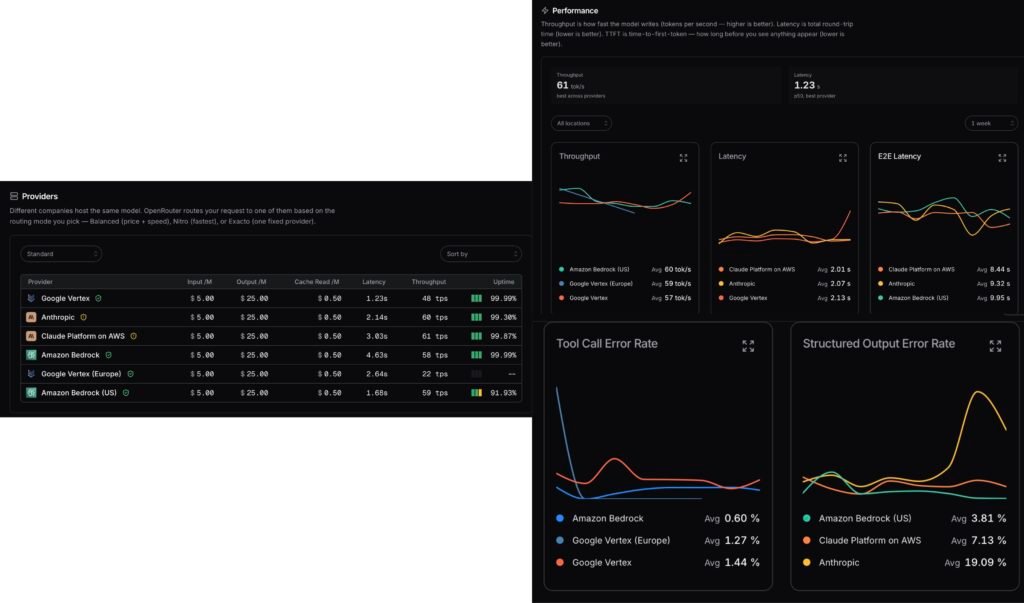Expand the Latency chart
The width and height of the screenshot is (1024, 603).
842,158
